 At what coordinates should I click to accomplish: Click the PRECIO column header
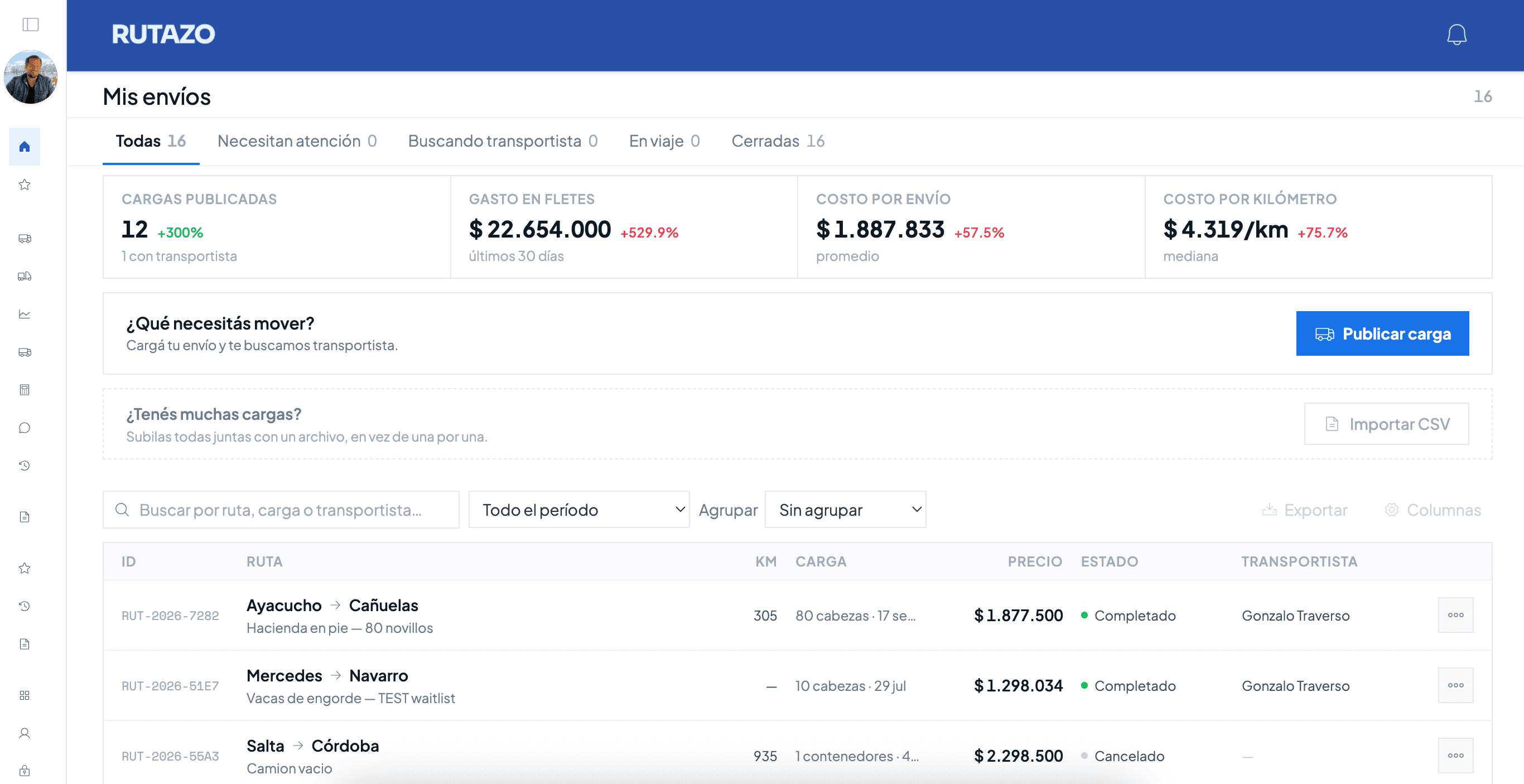(1035, 561)
